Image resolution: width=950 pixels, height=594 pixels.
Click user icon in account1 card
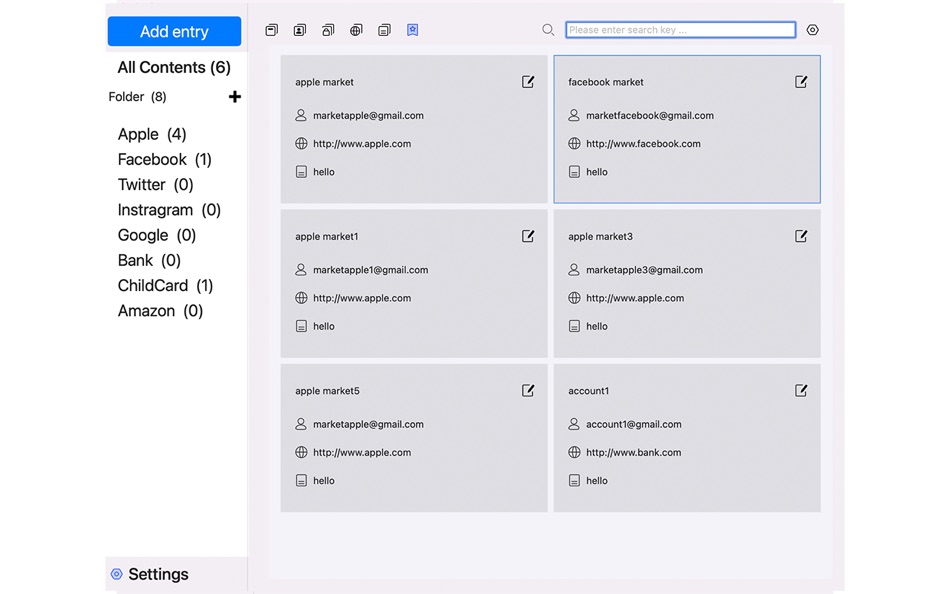click(574, 424)
